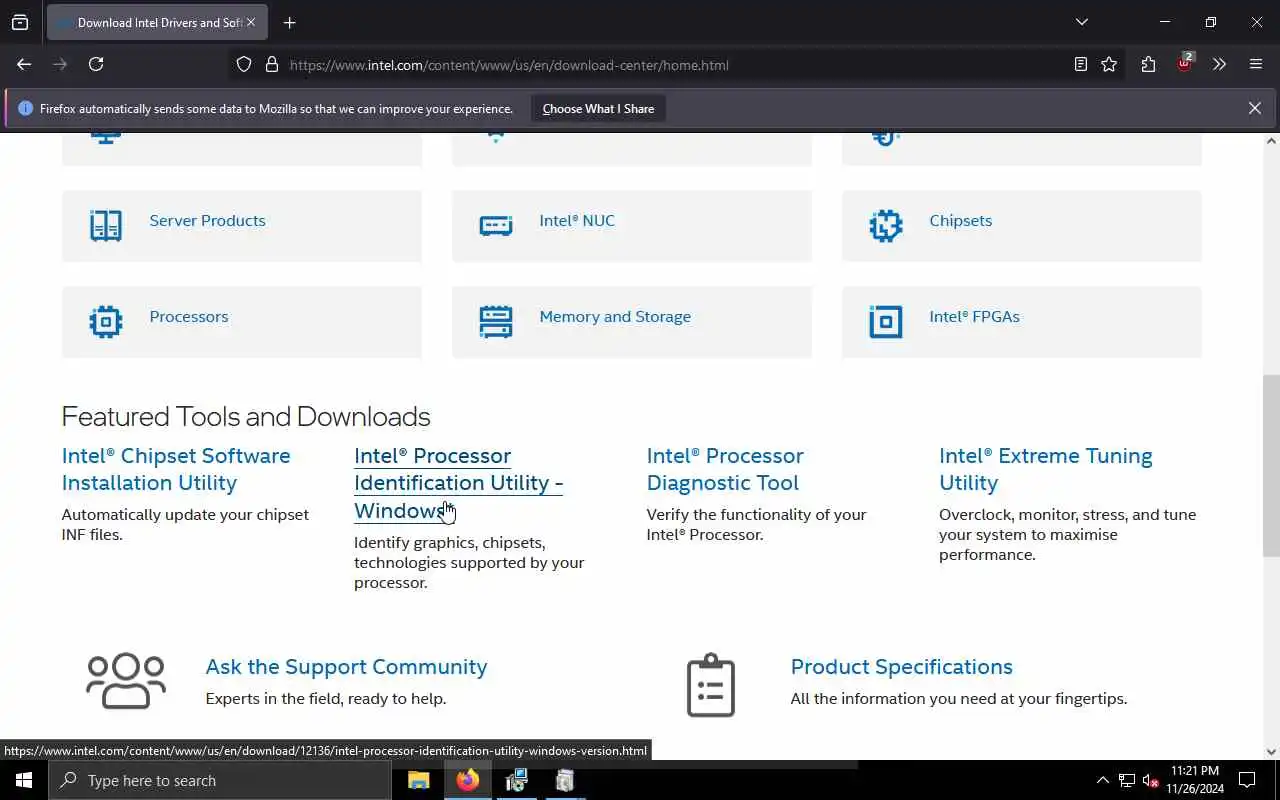This screenshot has height=800, width=1280.
Task: Open Ask the Support Community link
Action: click(346, 667)
